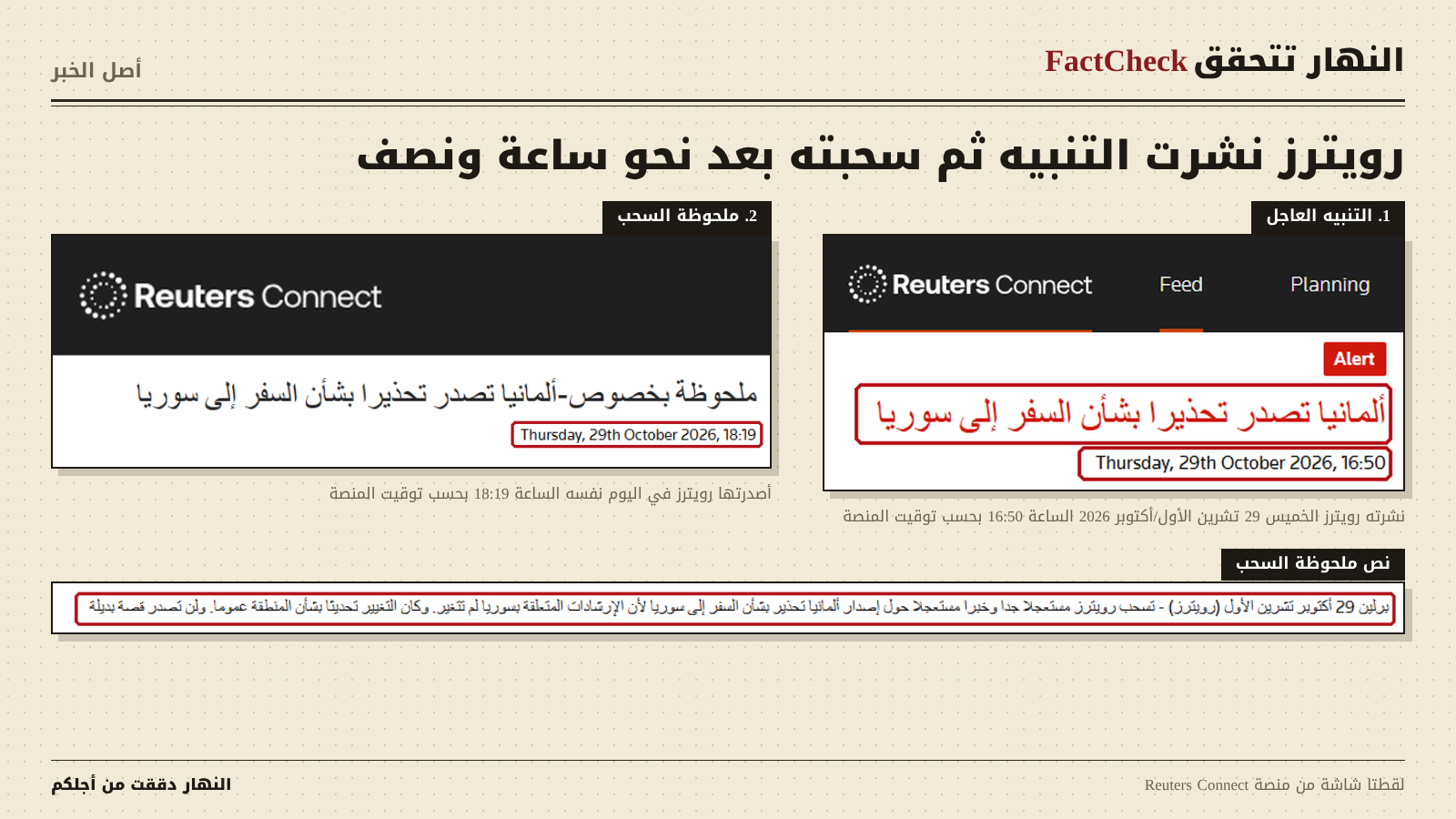
Task: Click the alert headline ألمانيا تصدر تحذيرا بشأن السفر إلى سوريا
Action: click(x=1129, y=414)
